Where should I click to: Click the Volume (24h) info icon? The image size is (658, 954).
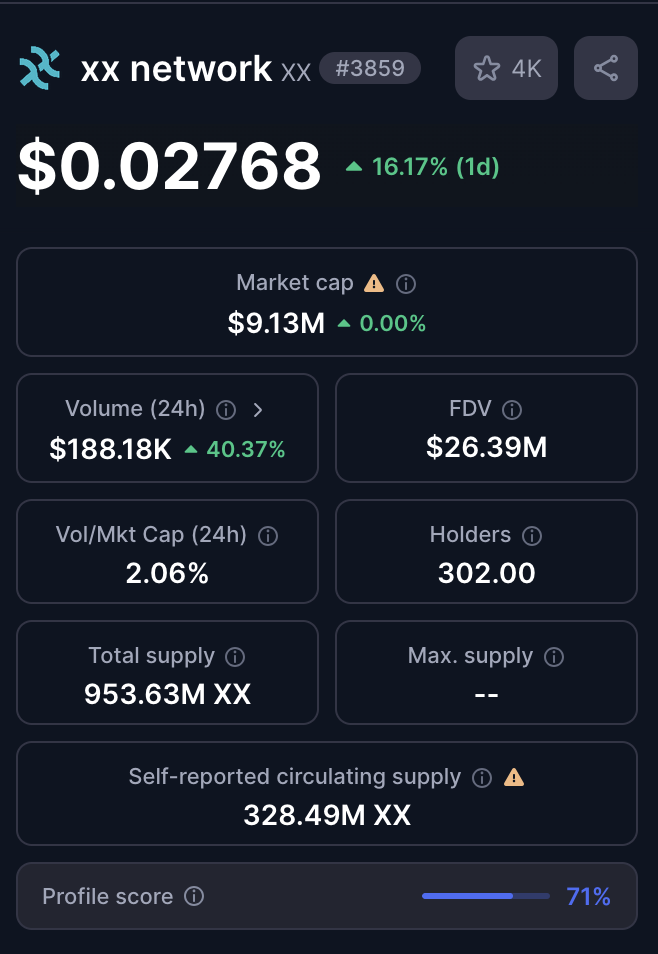click(x=227, y=409)
